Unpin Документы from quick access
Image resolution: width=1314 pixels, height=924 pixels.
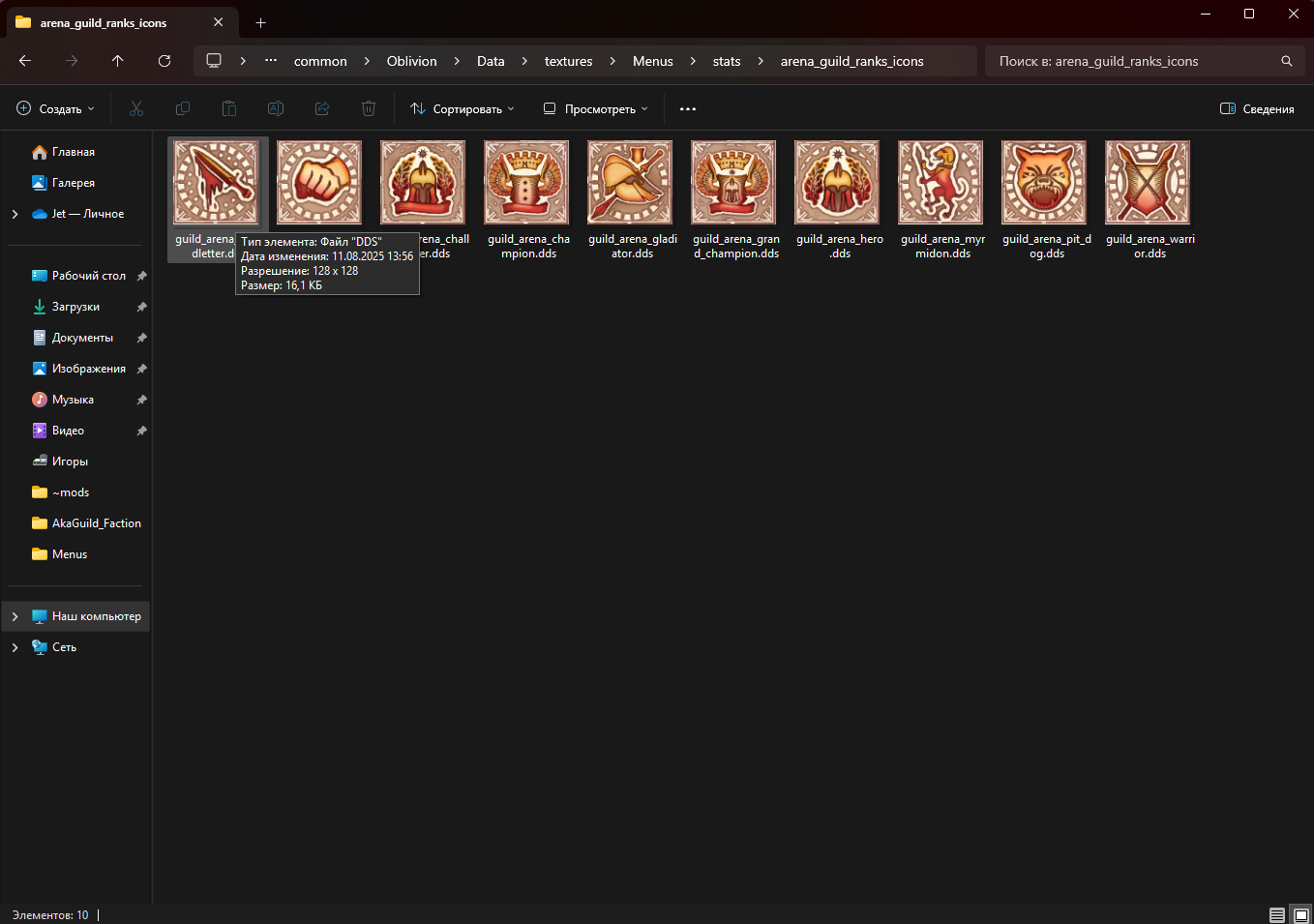click(x=141, y=338)
